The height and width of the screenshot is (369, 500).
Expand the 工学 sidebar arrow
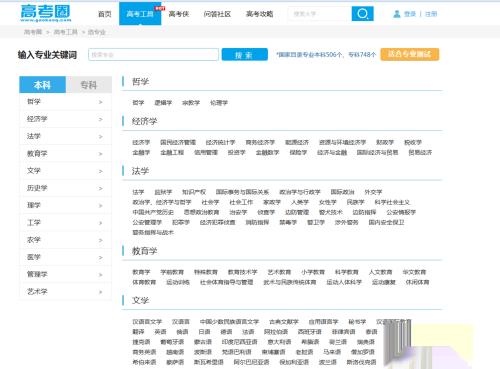click(x=100, y=223)
